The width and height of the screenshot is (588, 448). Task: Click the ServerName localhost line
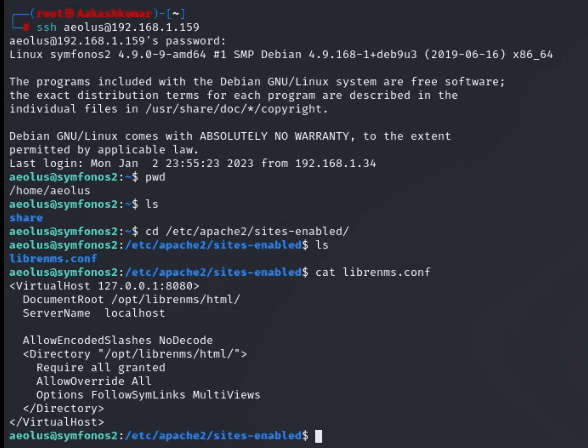(x=94, y=313)
